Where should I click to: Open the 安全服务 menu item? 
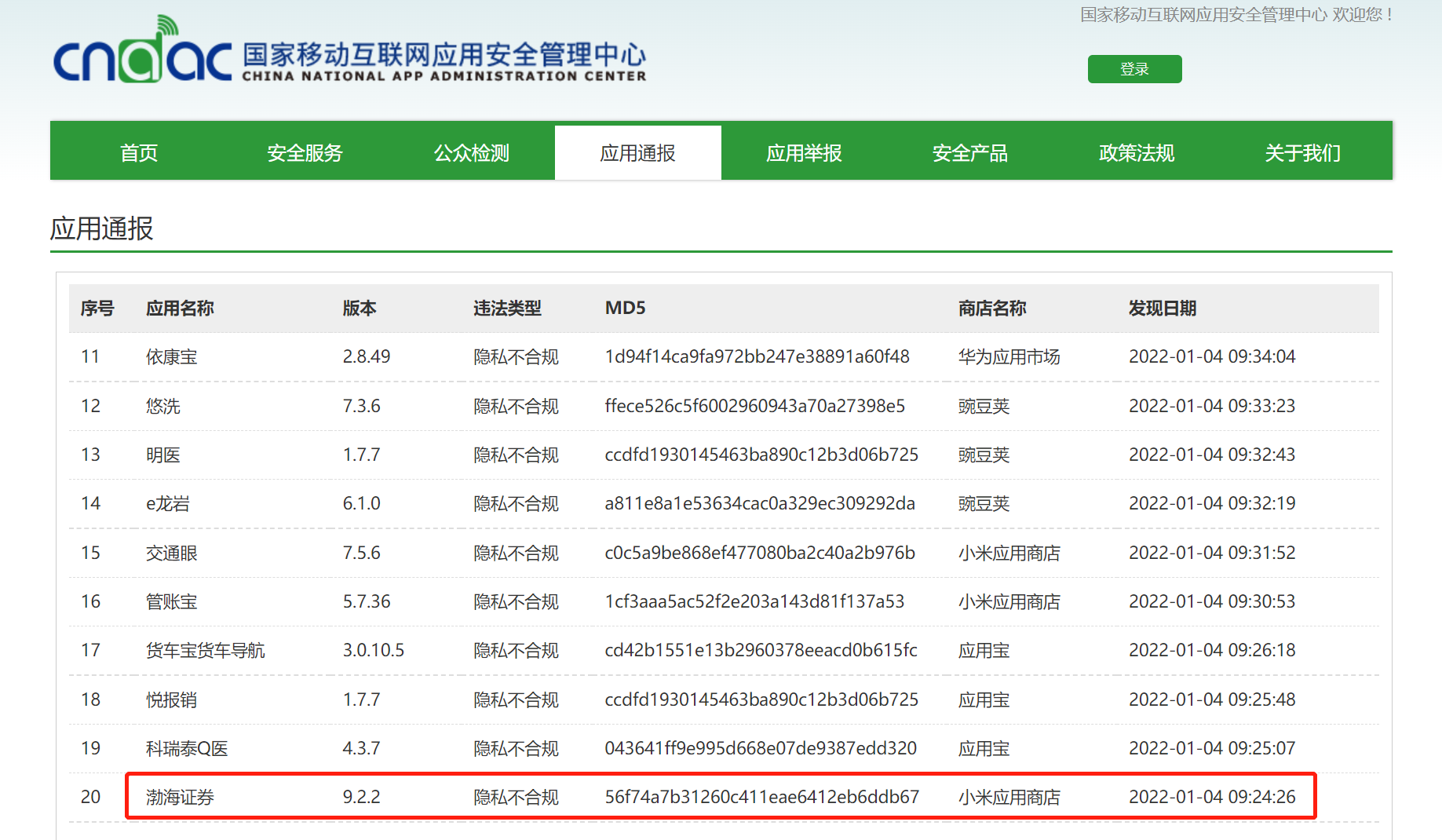pos(305,152)
